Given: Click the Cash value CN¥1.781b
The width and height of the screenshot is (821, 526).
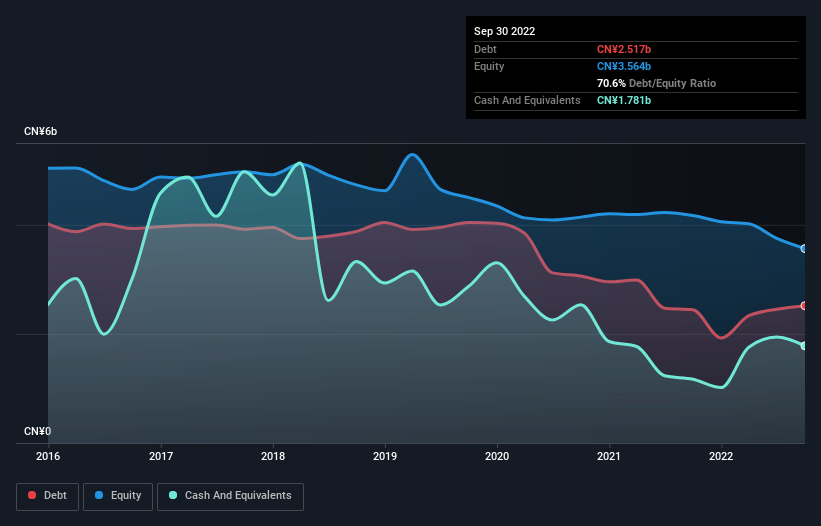Looking at the screenshot, I should [624, 100].
